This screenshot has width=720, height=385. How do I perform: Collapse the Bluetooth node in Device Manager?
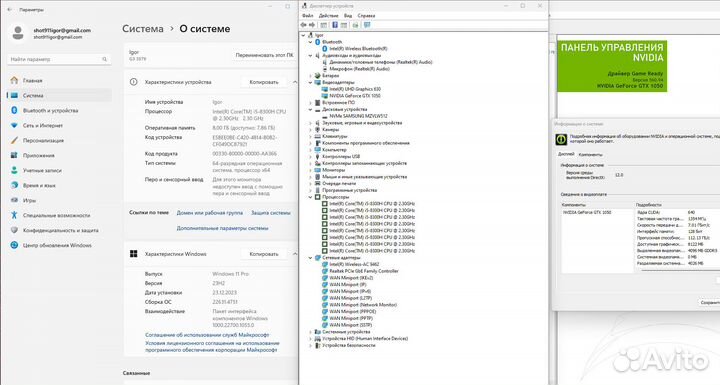click(310, 42)
